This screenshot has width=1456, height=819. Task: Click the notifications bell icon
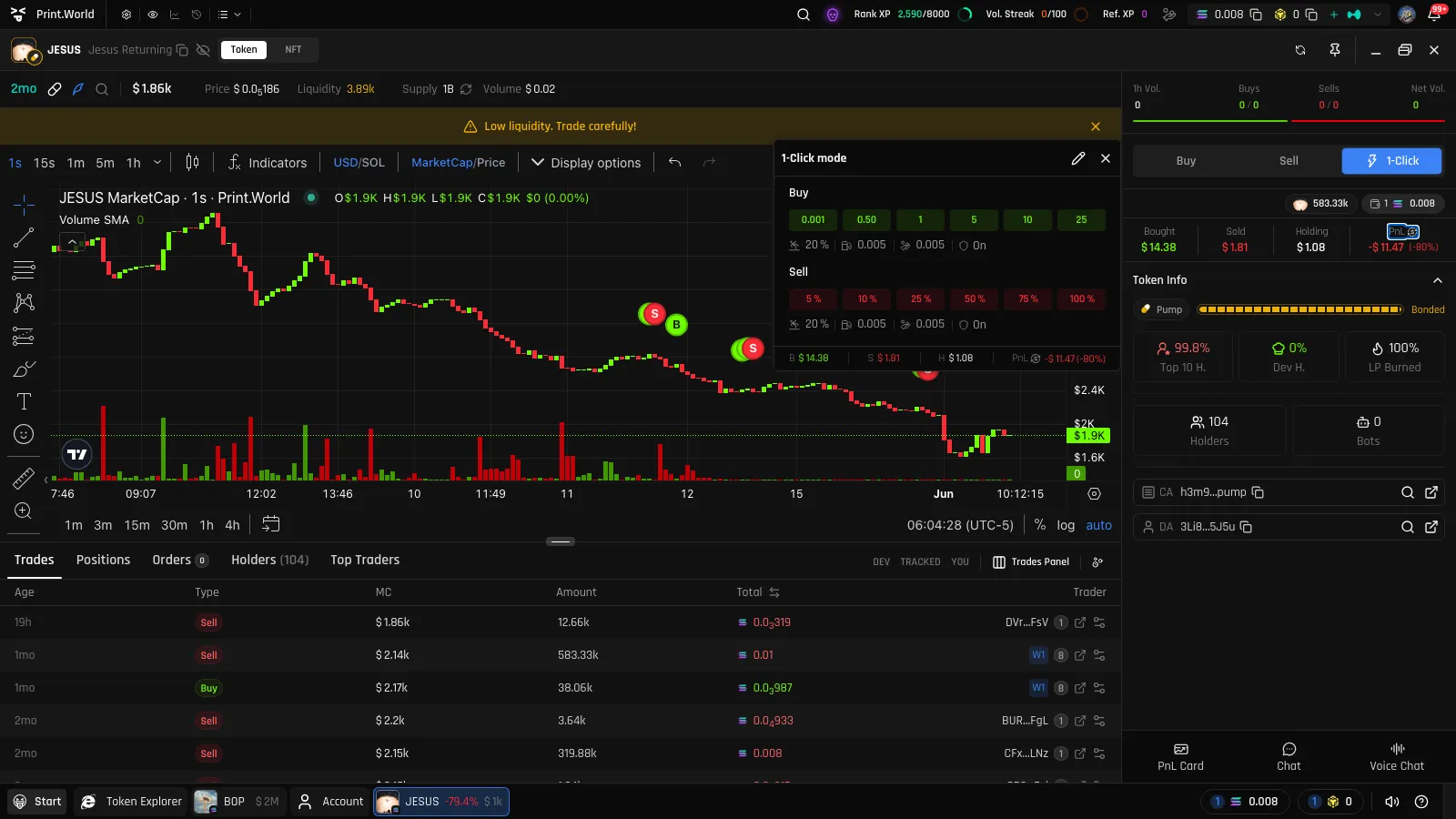[1435, 15]
